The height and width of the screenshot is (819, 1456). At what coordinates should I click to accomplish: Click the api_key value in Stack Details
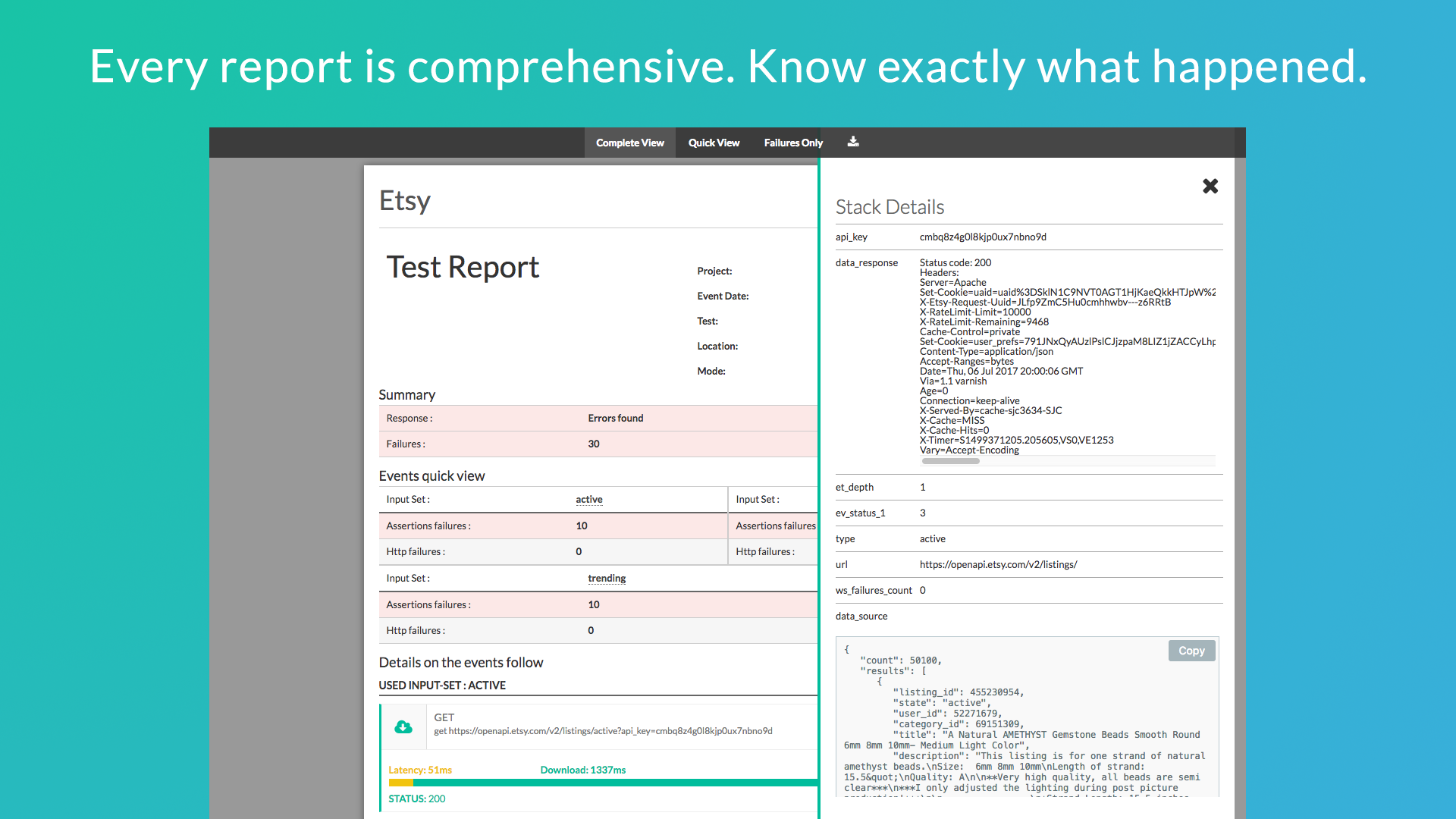point(983,237)
